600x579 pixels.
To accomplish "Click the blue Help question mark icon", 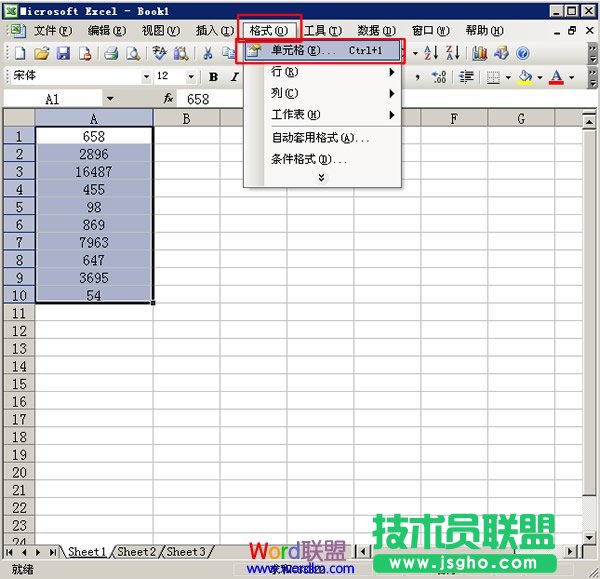I will 522,53.
